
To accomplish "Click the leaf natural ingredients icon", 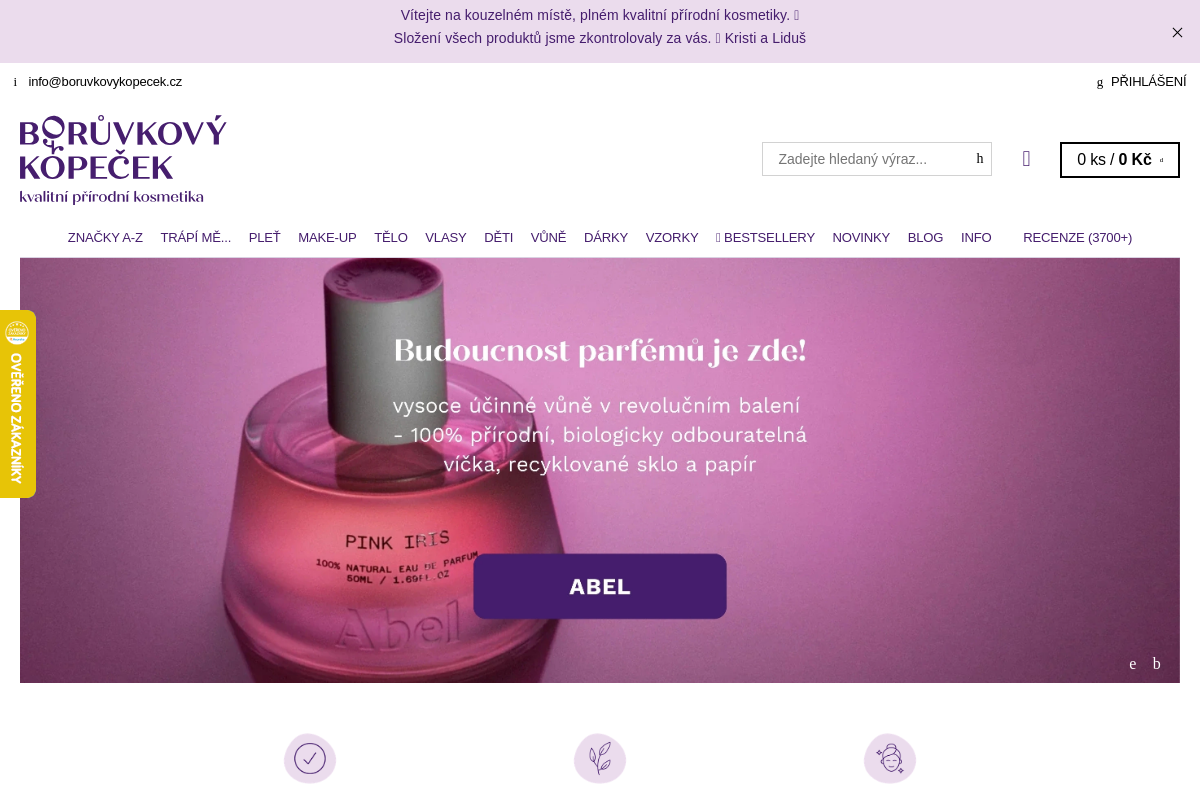I will (x=600, y=758).
